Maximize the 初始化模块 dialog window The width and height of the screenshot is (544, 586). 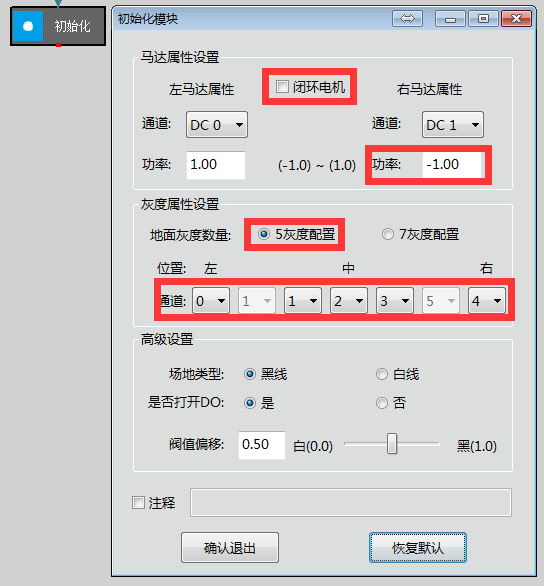pos(483,18)
